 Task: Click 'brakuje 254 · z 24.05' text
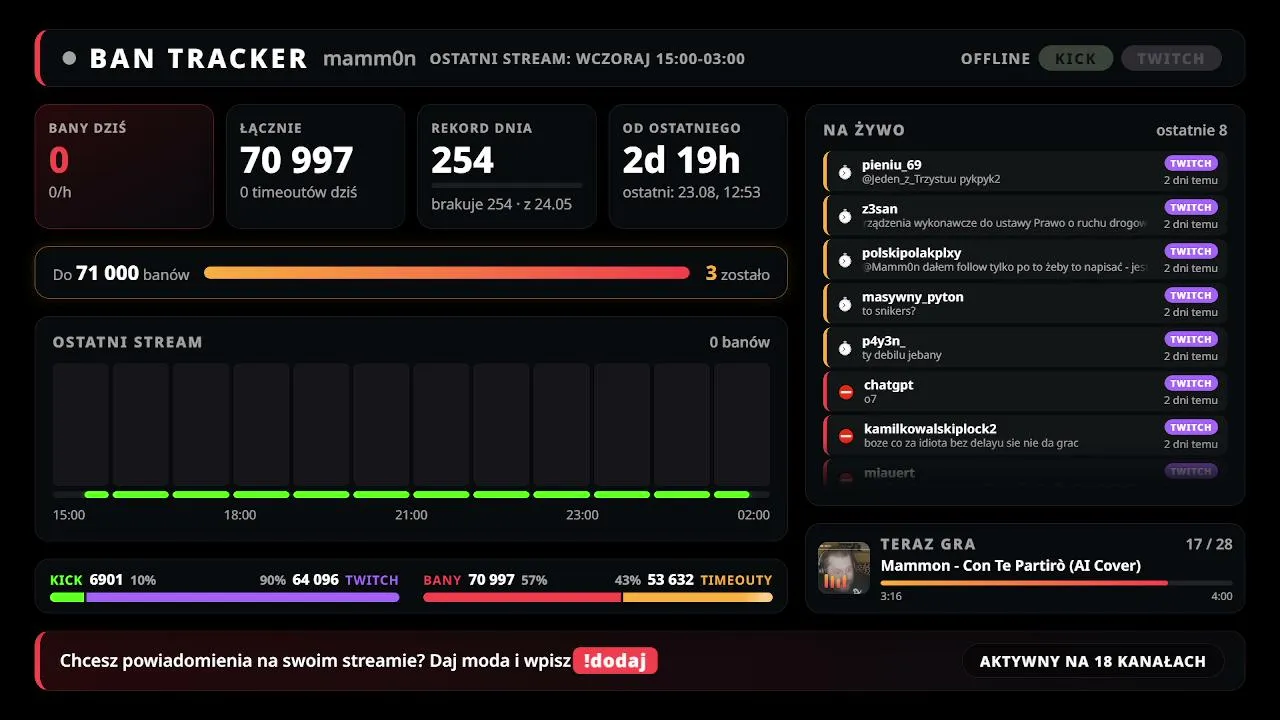coord(501,204)
